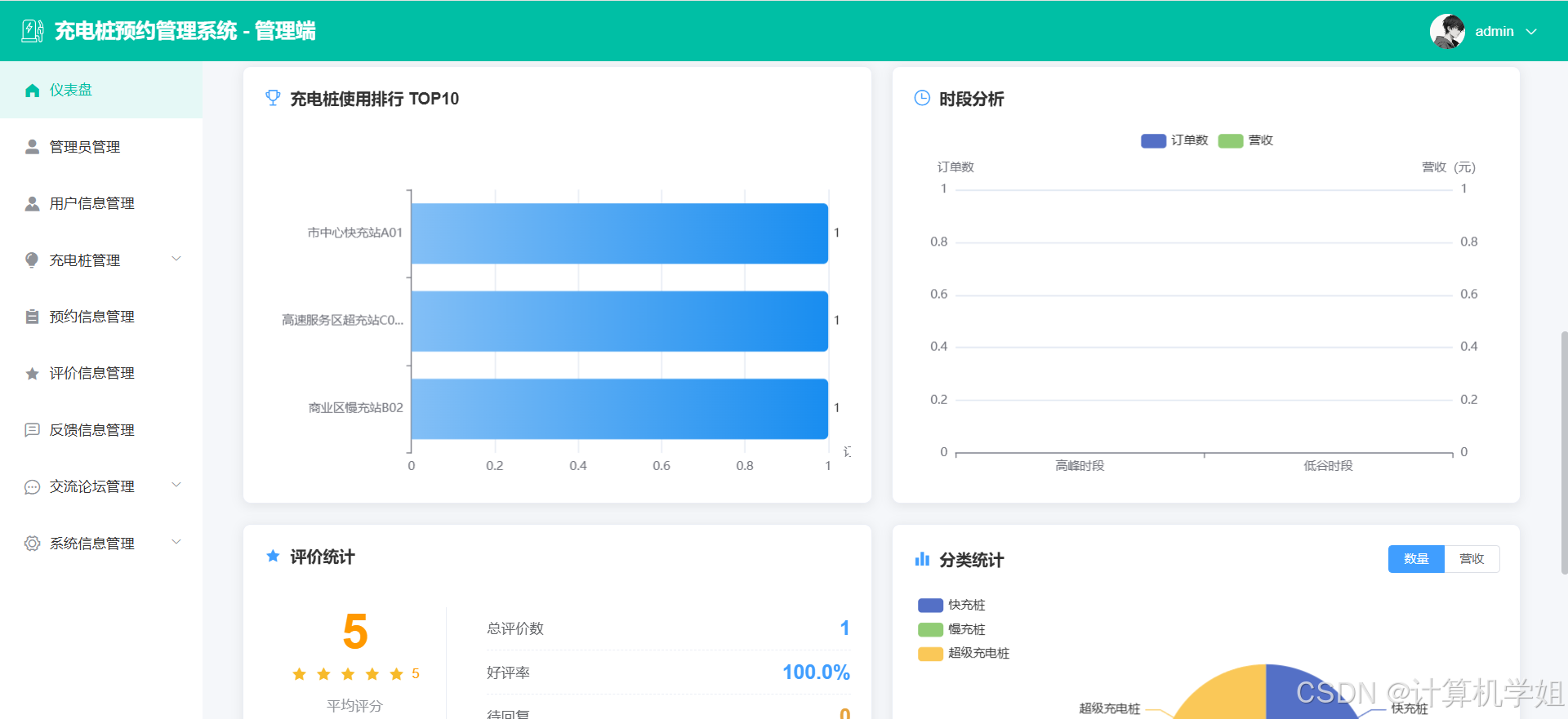Screen dimensions: 1568x719
Task: Click the 总评价数 label
Action: pos(515,628)
